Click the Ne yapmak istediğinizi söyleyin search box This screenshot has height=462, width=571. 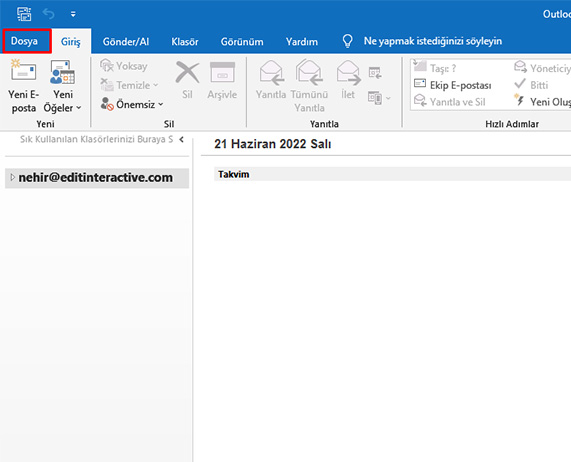click(x=433, y=41)
